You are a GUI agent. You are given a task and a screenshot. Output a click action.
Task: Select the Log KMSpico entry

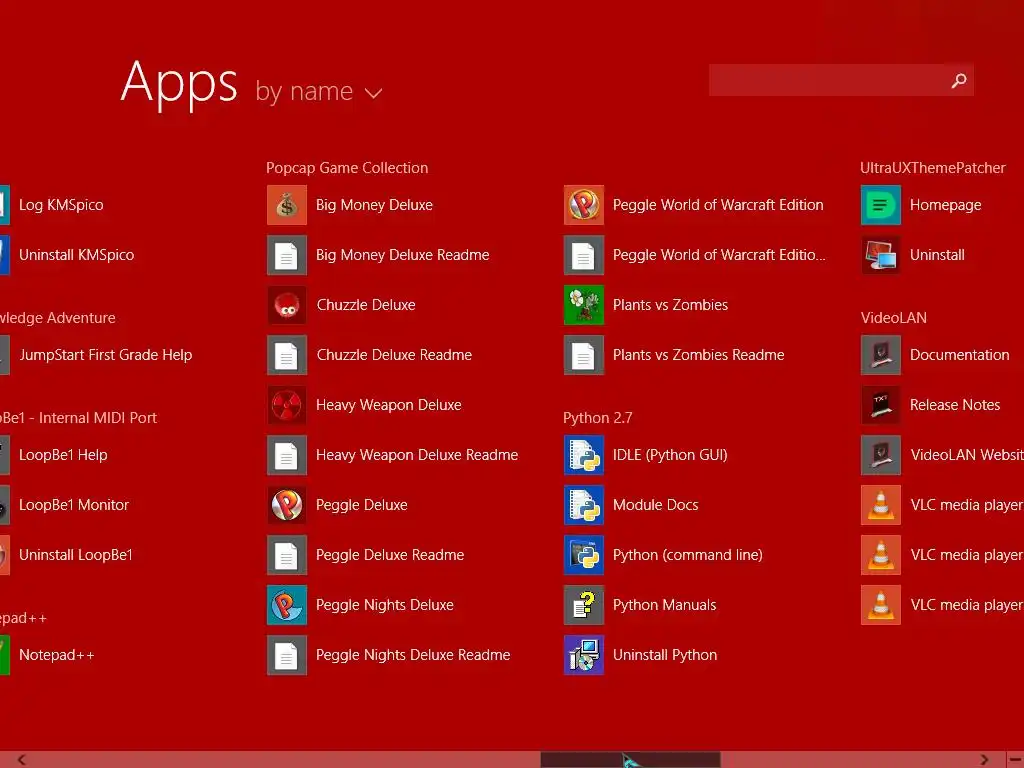(x=52, y=205)
